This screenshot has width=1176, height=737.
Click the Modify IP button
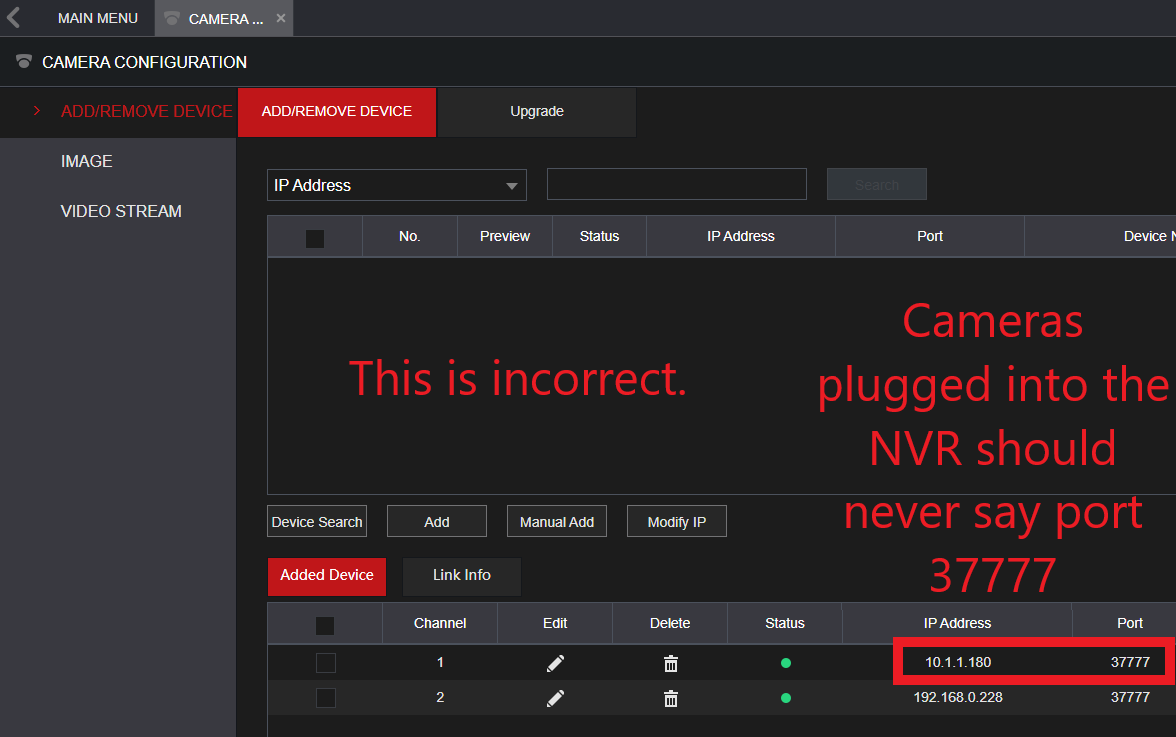[676, 522]
